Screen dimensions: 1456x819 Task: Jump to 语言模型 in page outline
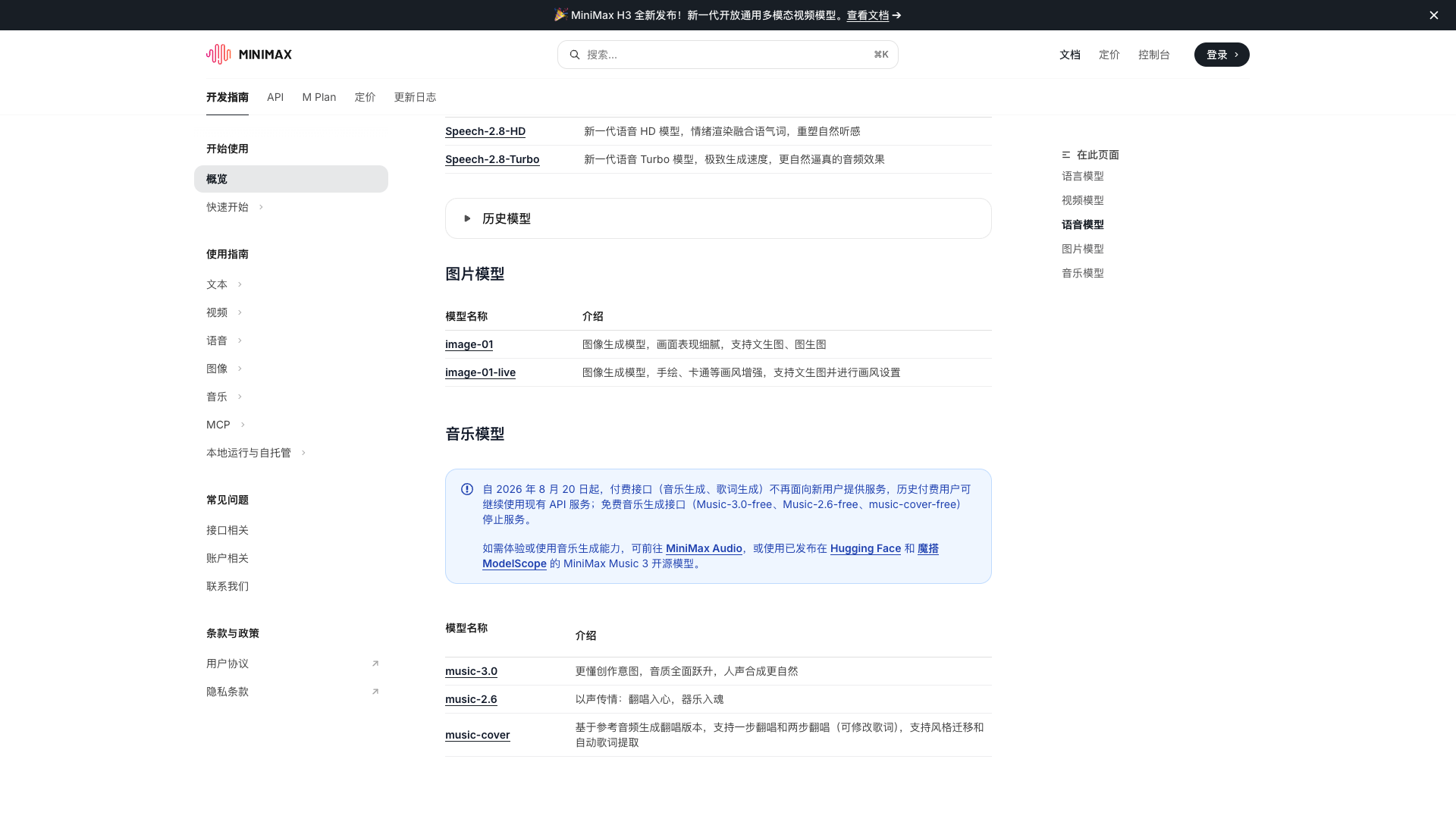1083,176
